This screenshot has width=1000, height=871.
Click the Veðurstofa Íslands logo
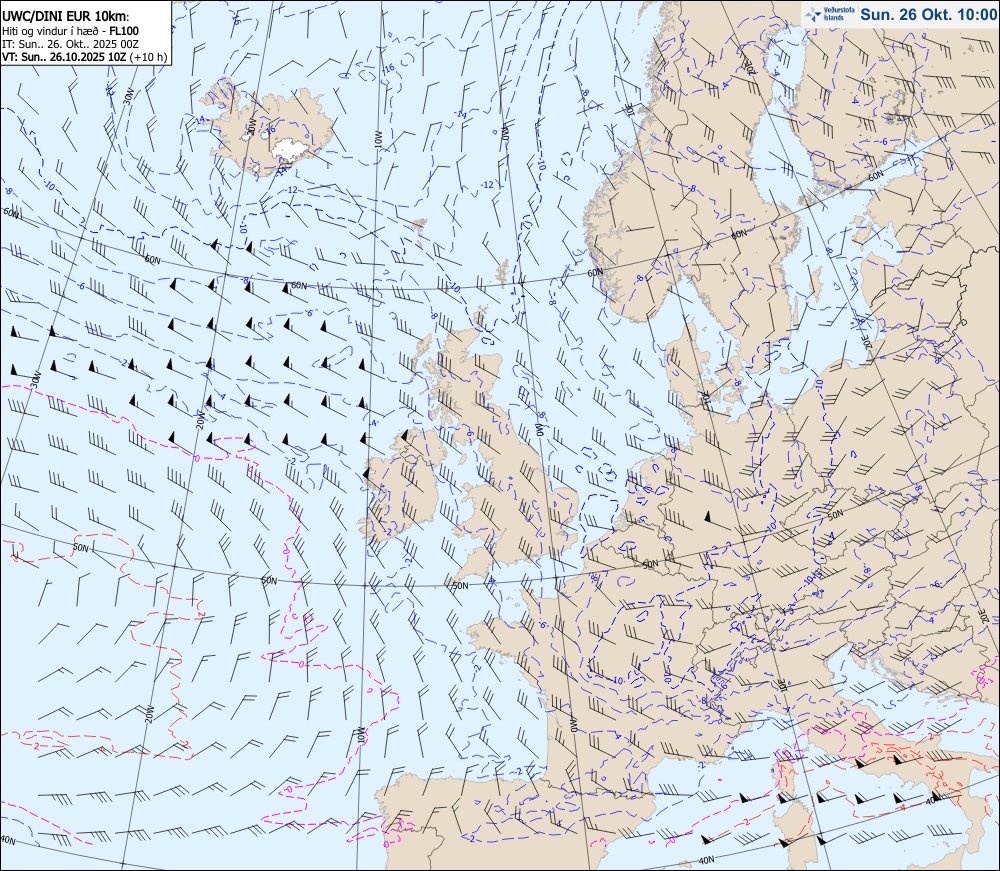(829, 15)
